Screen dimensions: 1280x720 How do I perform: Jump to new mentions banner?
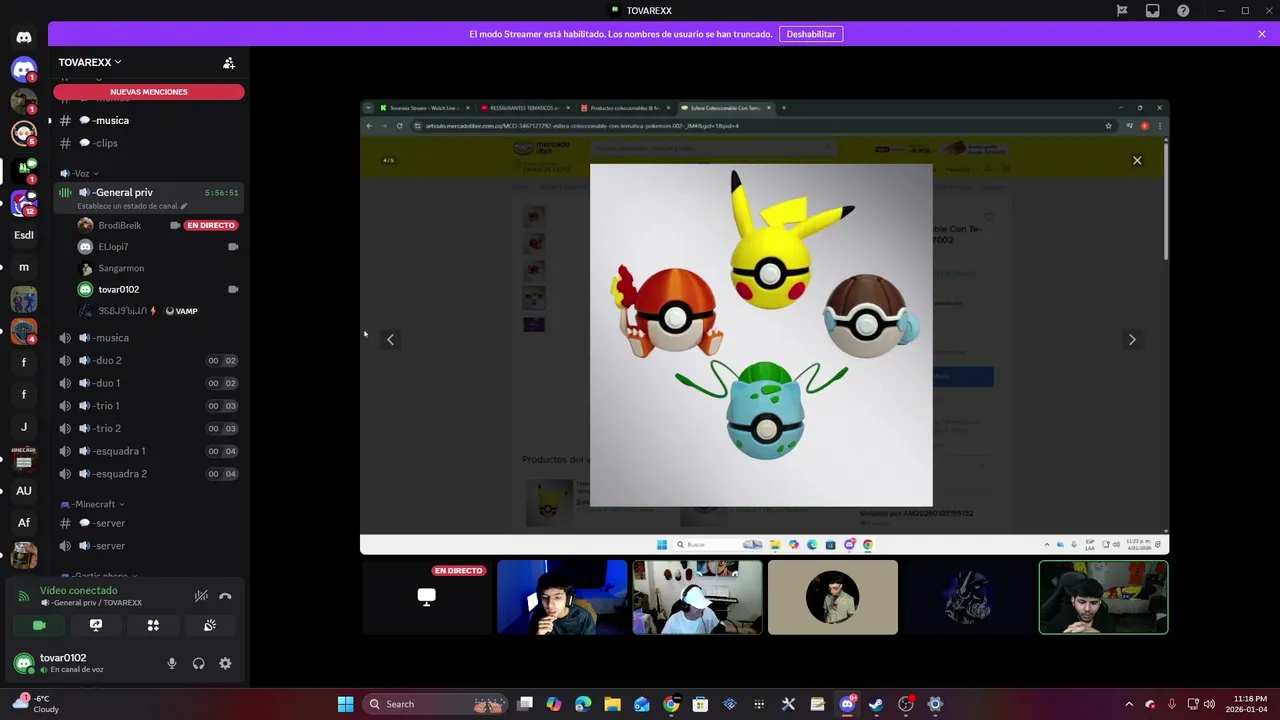149,92
